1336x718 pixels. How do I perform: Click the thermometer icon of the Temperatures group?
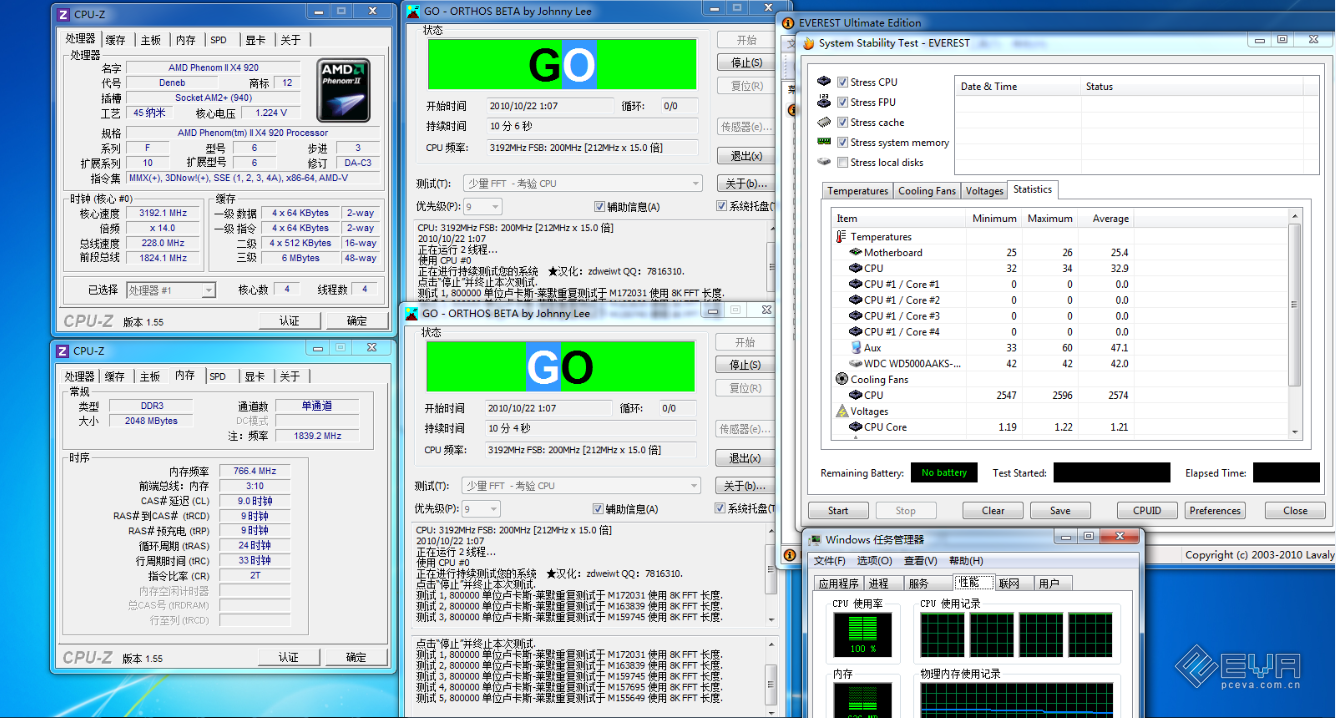click(x=841, y=237)
